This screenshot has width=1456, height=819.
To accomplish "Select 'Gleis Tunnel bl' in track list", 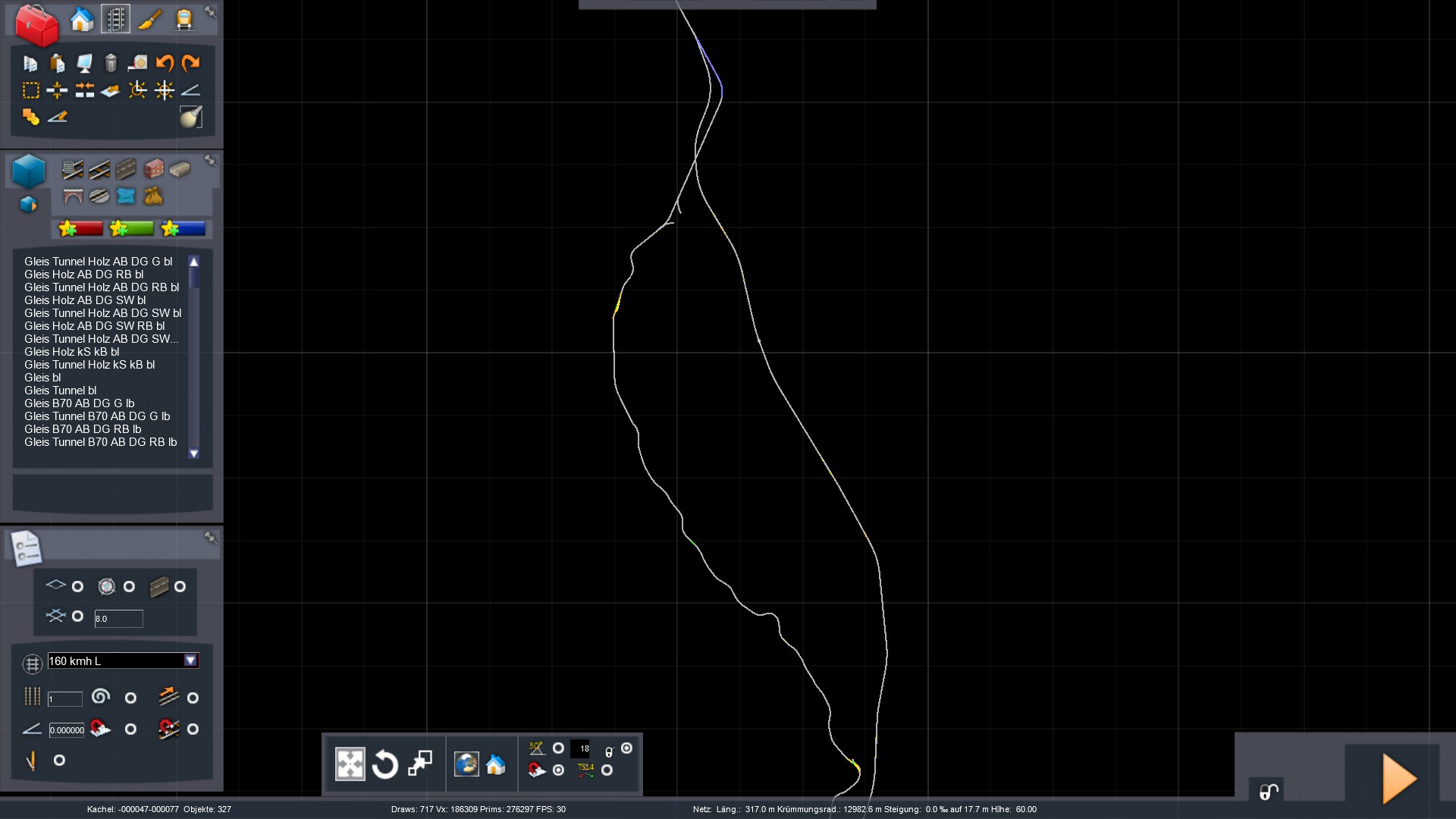I will tap(61, 391).
